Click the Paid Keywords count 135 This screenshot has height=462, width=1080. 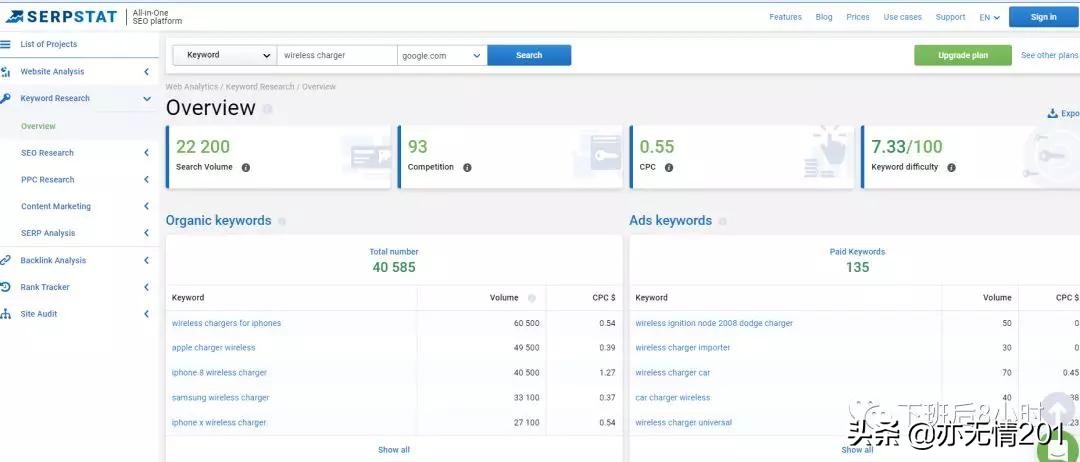(858, 267)
